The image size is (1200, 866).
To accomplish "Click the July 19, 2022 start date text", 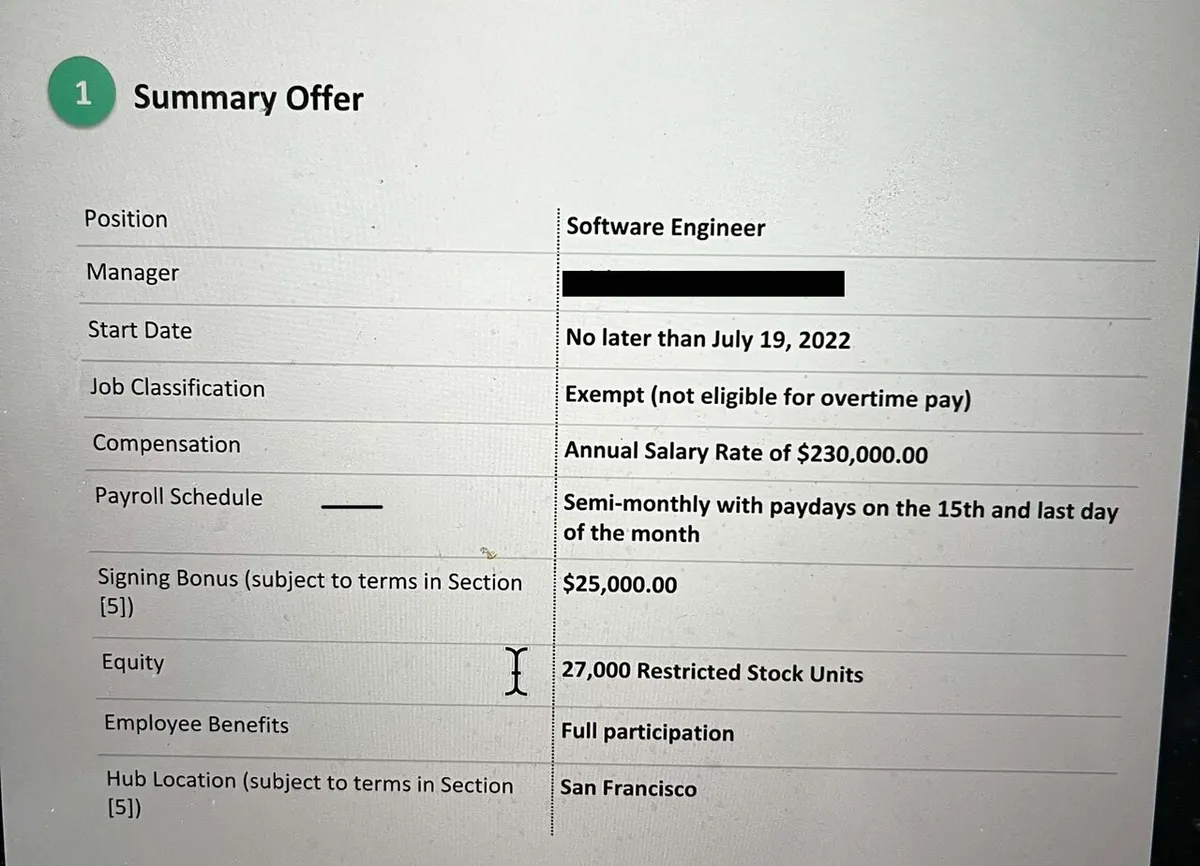I will pyautogui.click(x=780, y=339).
